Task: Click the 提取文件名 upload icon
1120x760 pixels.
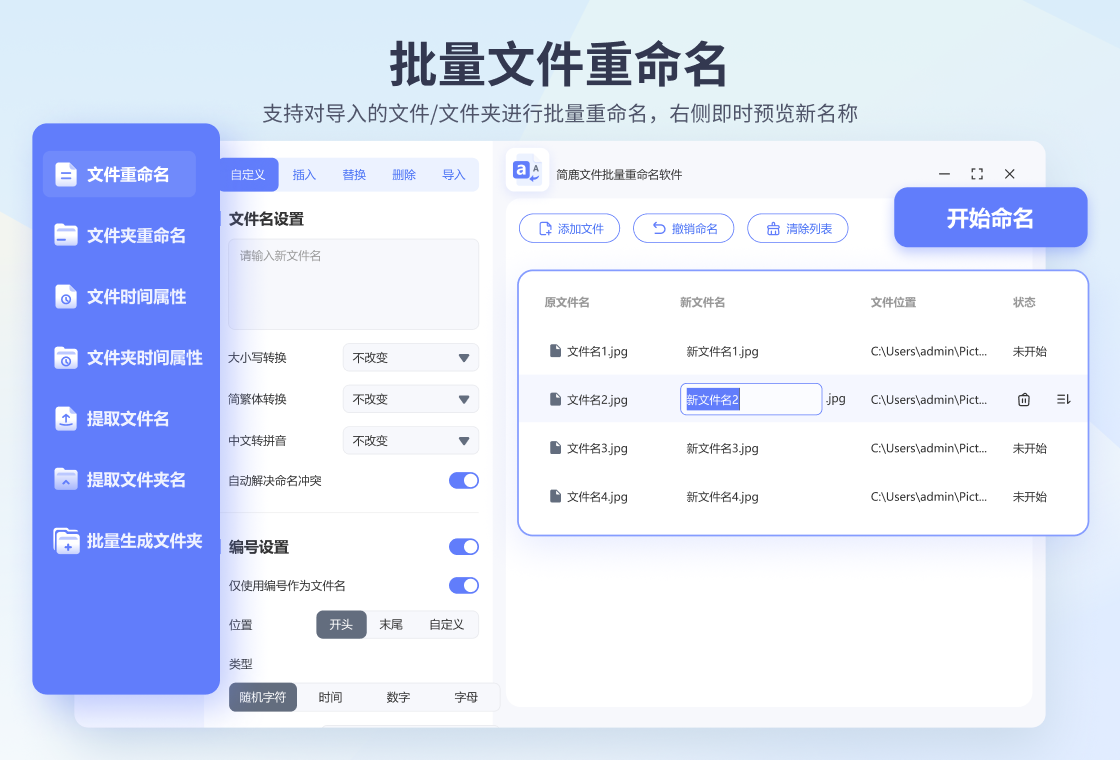Action: tap(66, 419)
